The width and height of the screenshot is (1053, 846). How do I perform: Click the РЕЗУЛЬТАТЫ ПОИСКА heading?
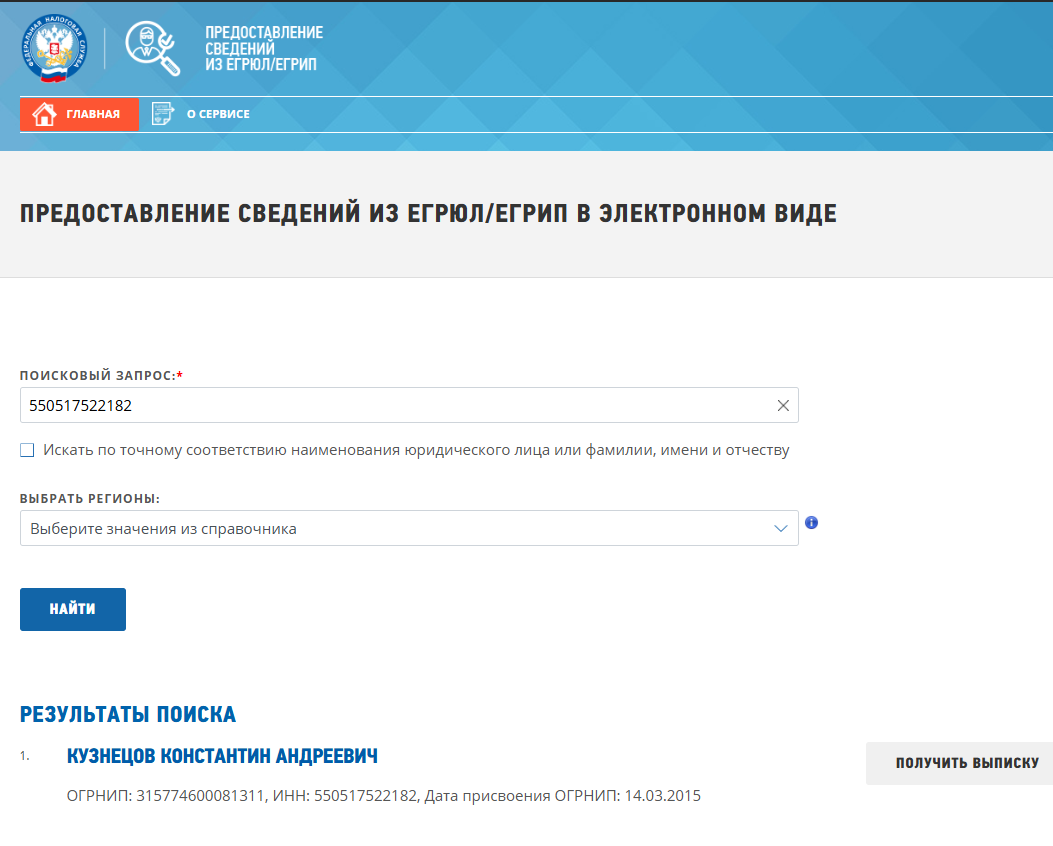tap(128, 714)
